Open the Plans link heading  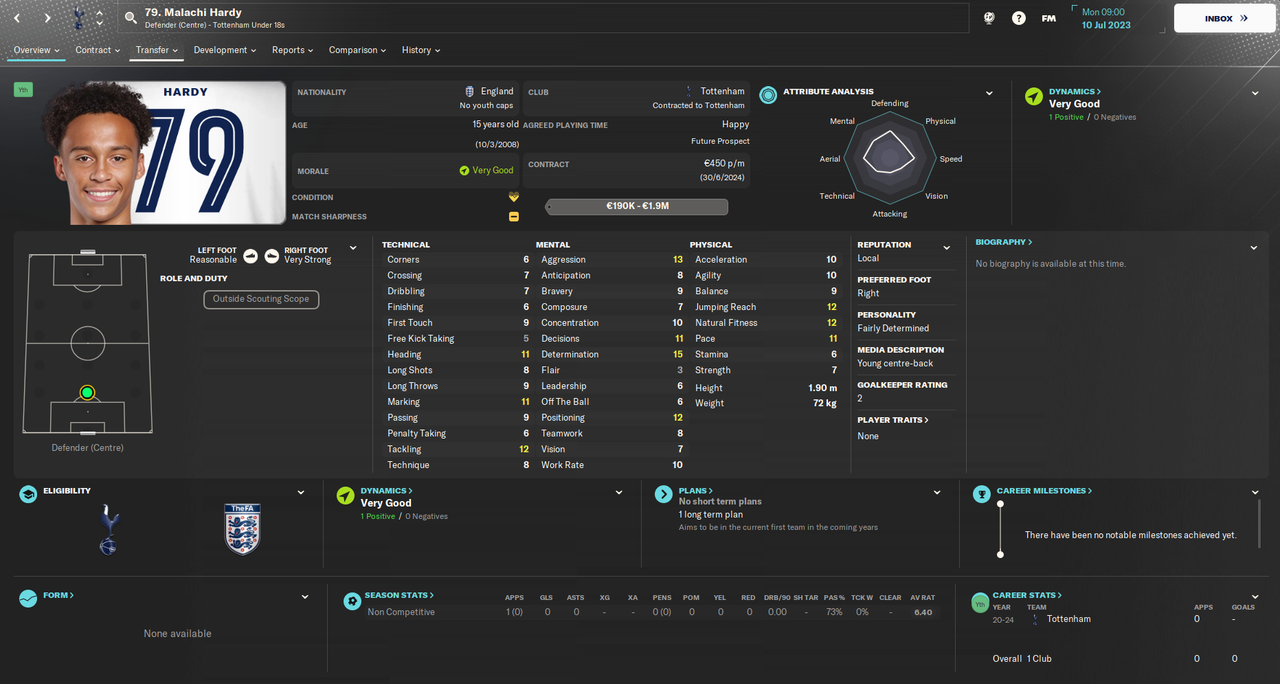click(695, 491)
